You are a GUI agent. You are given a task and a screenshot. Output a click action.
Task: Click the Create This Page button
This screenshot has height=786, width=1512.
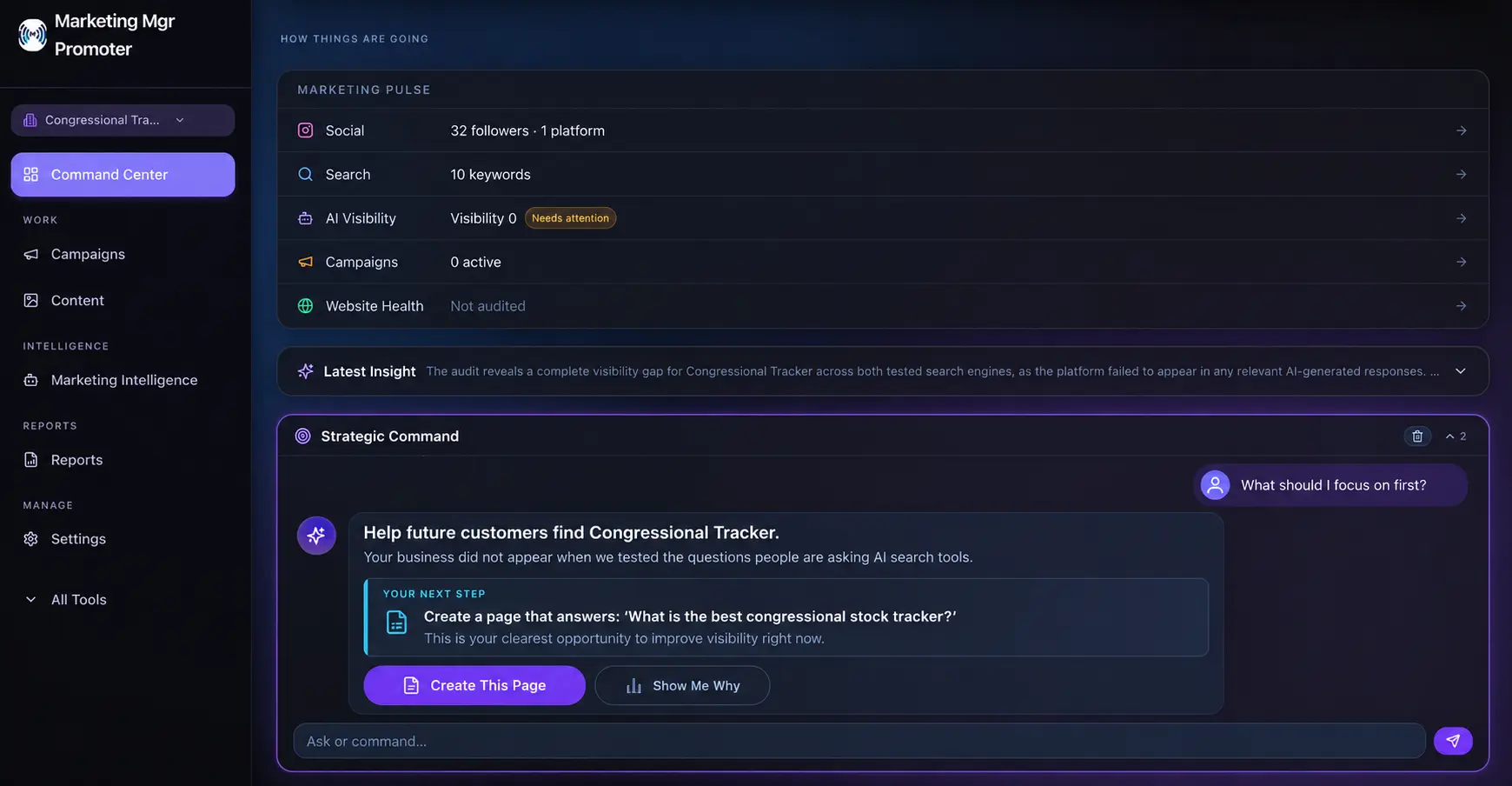(474, 685)
